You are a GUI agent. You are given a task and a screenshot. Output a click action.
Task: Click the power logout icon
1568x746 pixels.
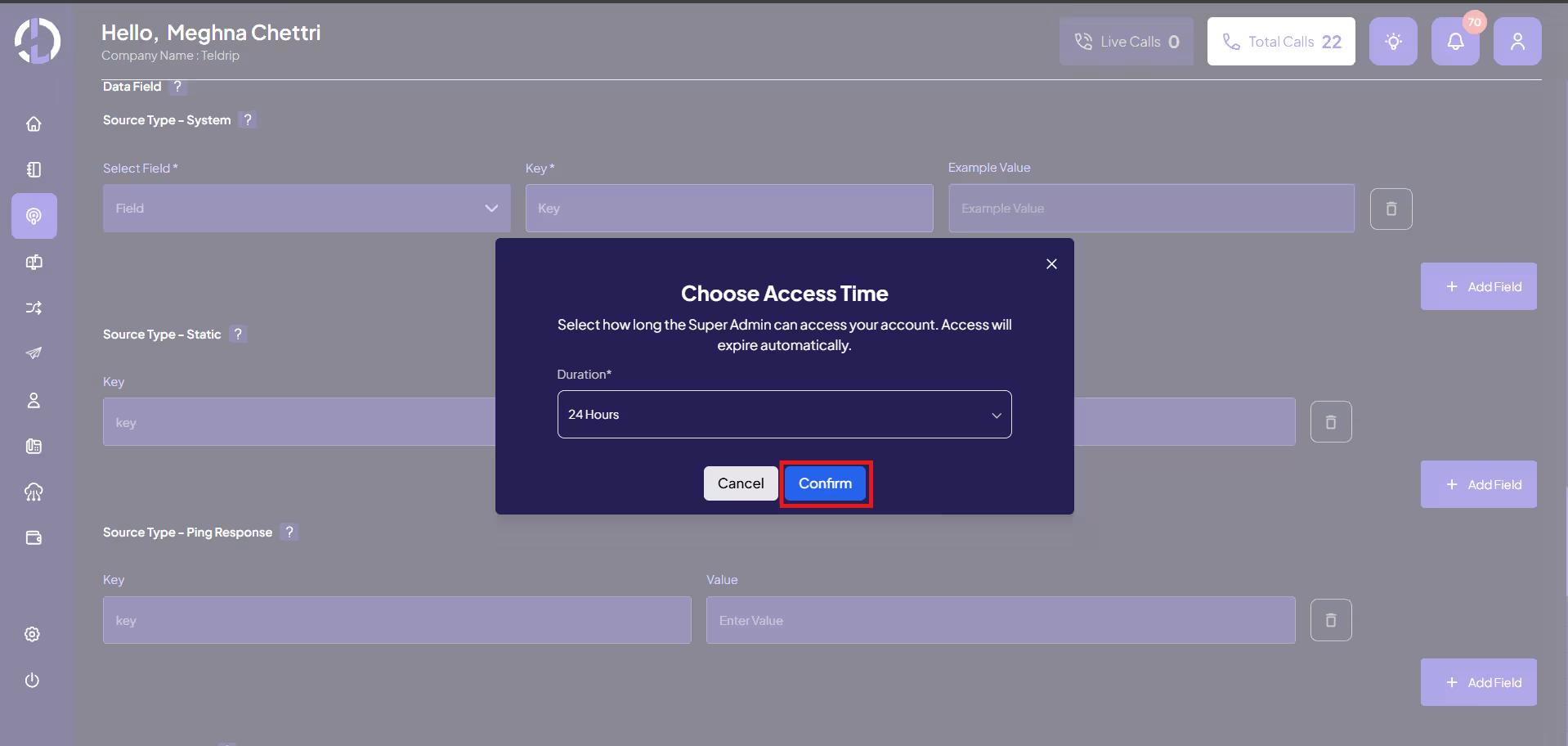pos(33,681)
